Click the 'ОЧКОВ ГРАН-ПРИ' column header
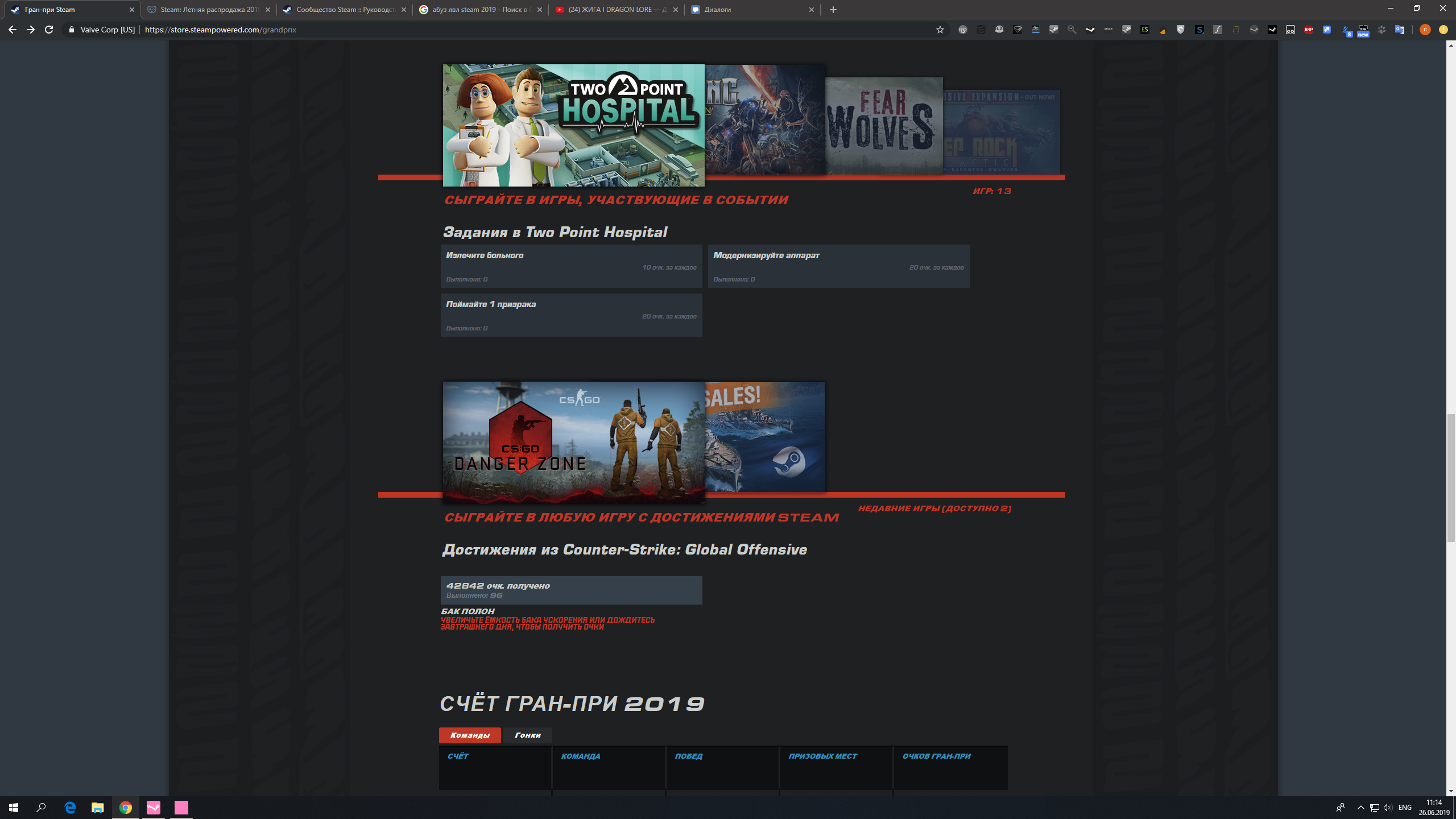 tap(936, 756)
